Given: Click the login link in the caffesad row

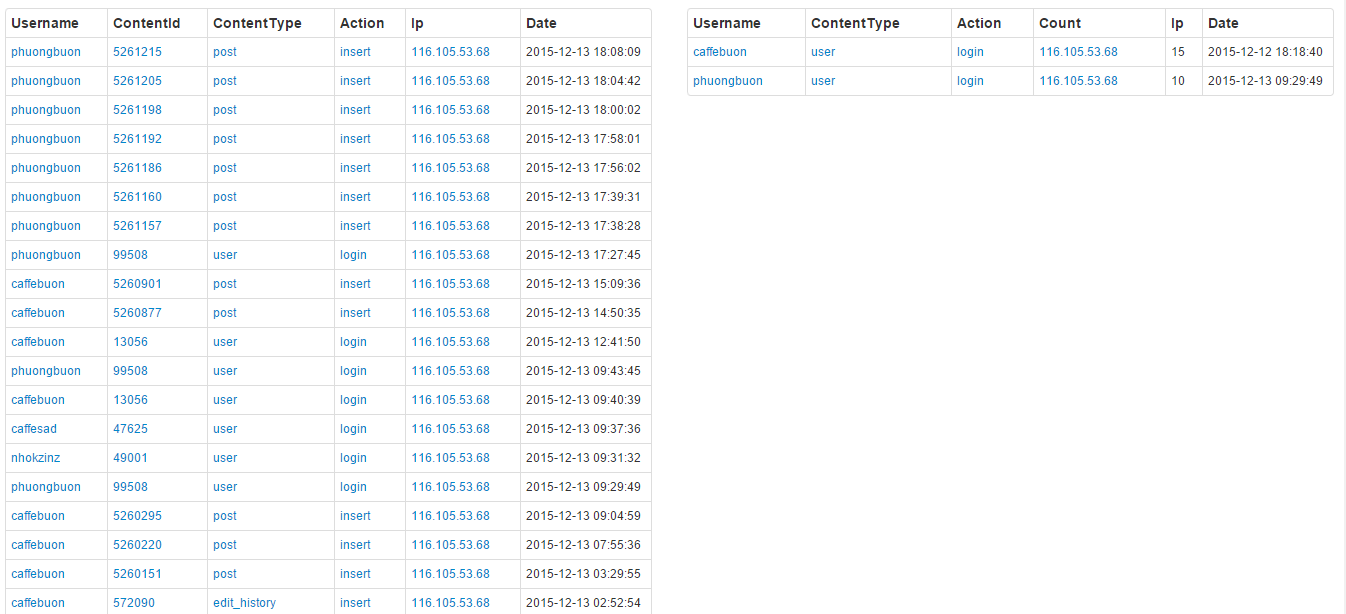Looking at the screenshot, I should [353, 429].
